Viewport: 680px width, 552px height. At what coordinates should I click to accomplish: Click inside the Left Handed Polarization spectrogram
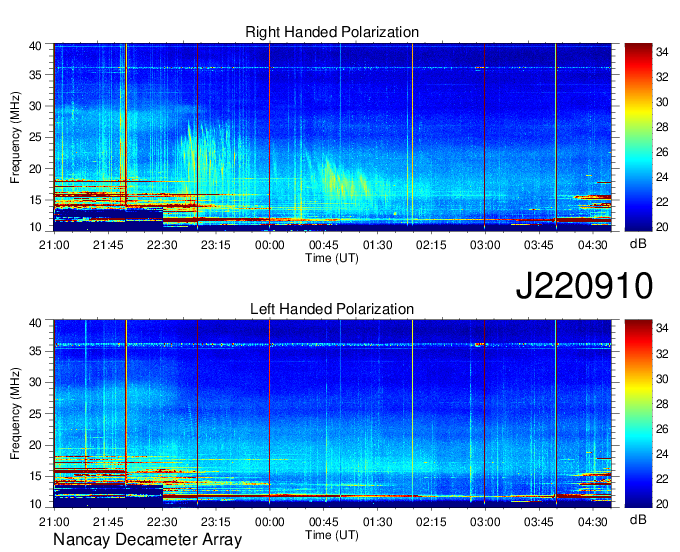click(332, 414)
